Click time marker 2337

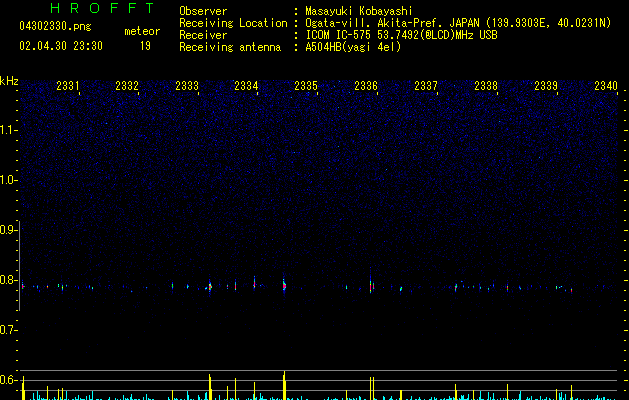coord(426,85)
